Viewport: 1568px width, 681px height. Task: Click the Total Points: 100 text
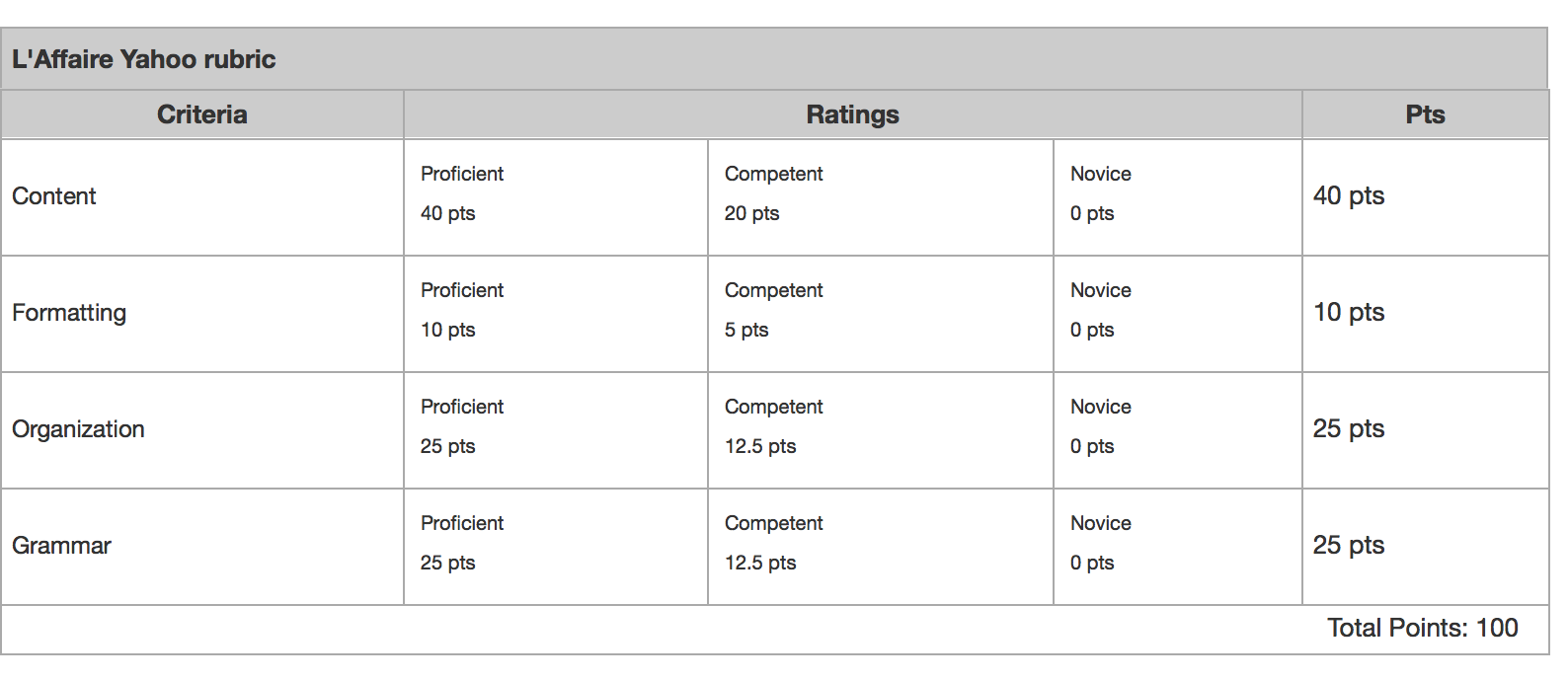(x=1422, y=628)
